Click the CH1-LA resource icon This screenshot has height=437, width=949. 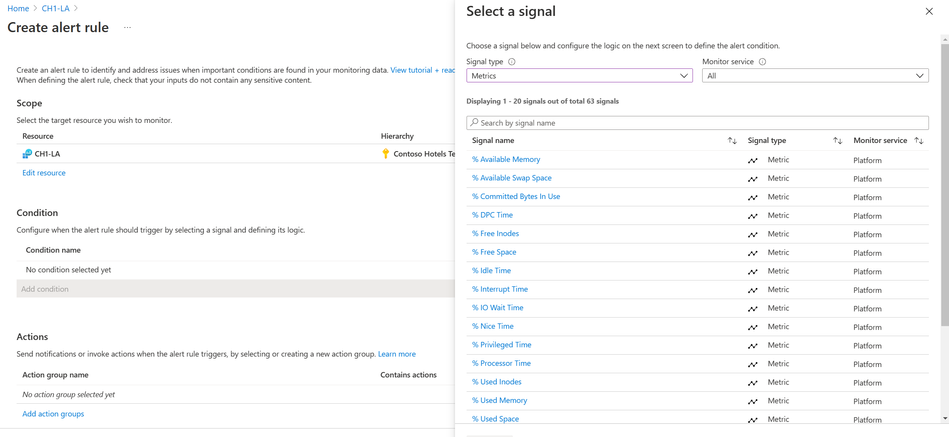coord(27,154)
